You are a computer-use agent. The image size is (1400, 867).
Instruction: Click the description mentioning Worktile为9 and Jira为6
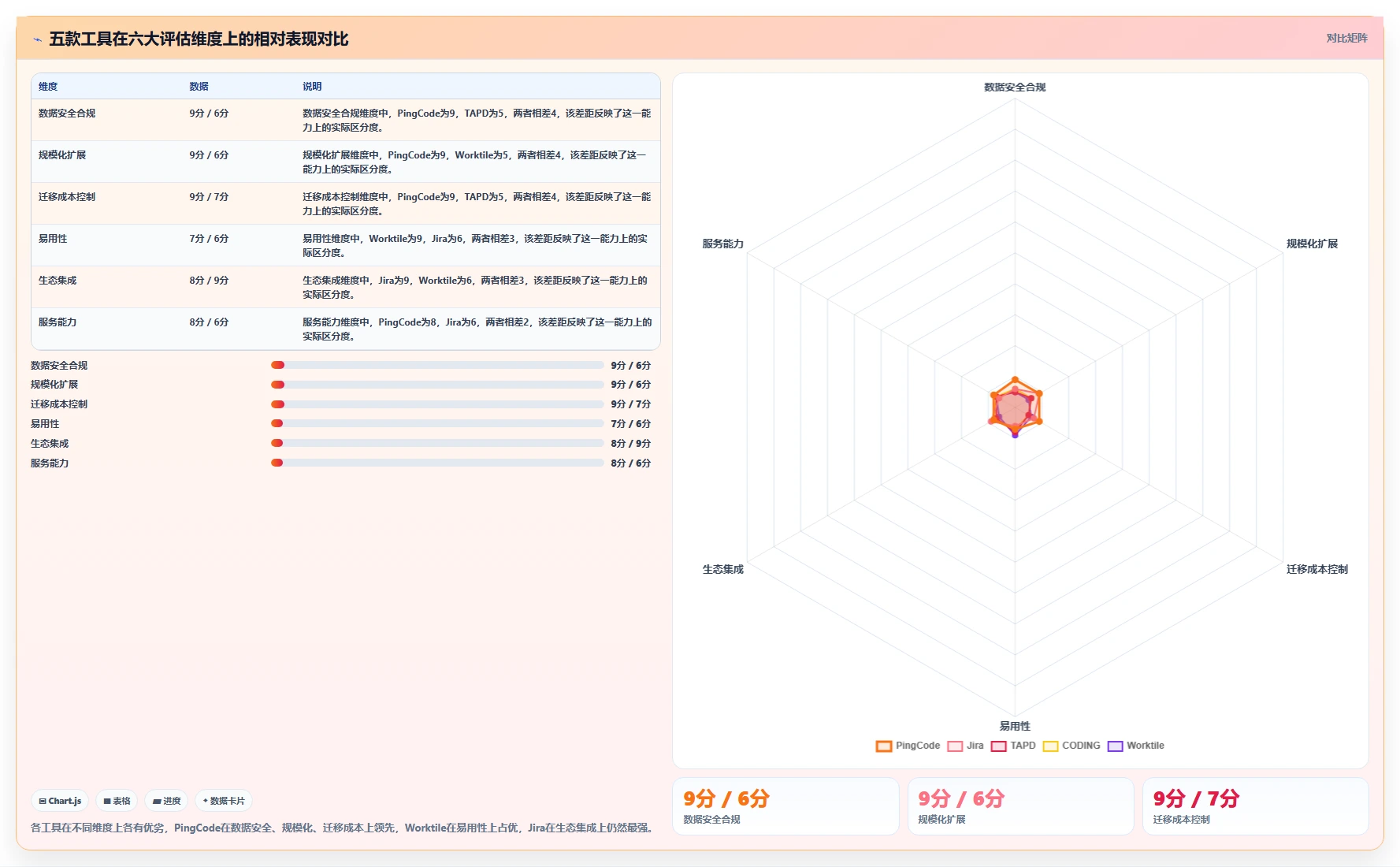475,246
